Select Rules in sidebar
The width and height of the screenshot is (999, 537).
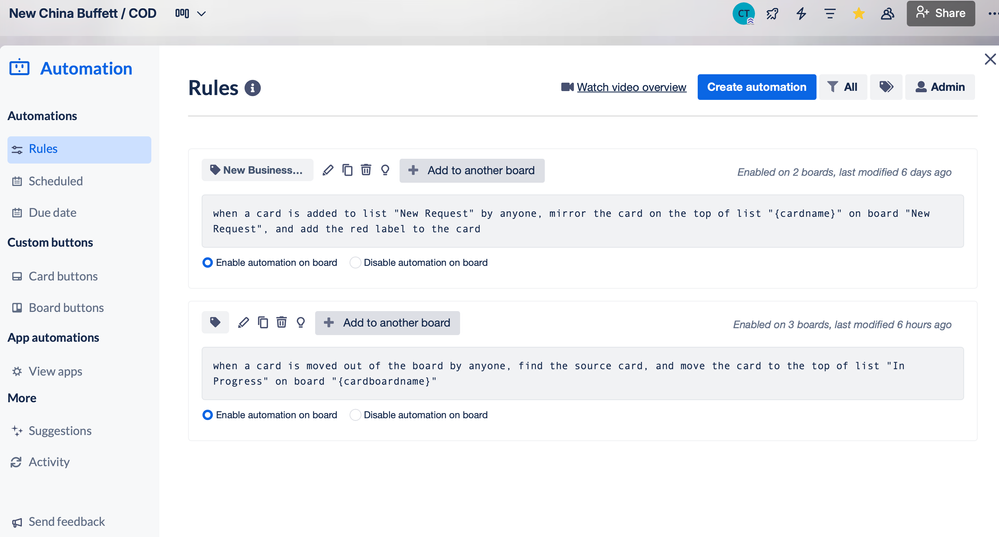coord(79,149)
